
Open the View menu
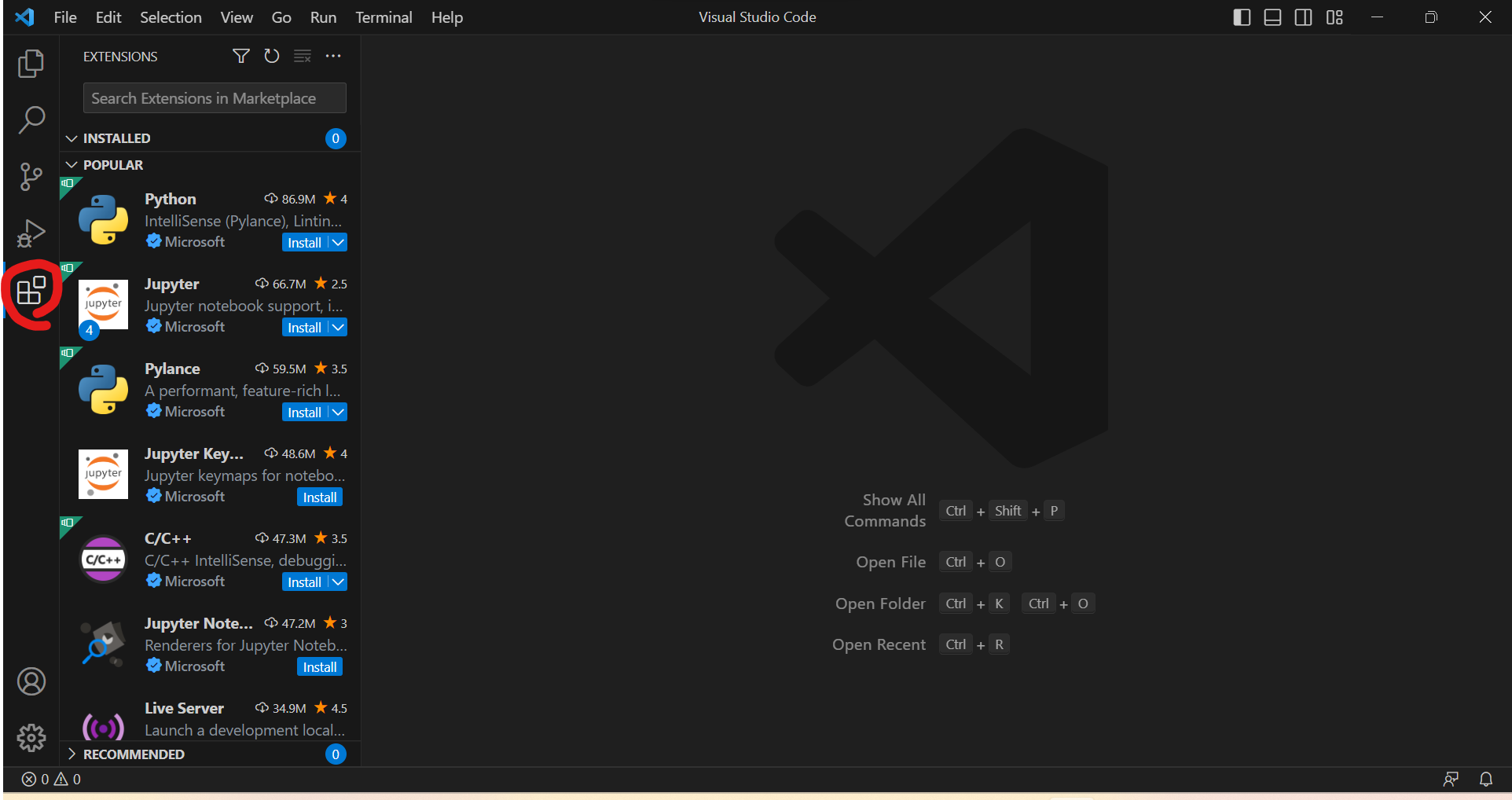coord(237,17)
